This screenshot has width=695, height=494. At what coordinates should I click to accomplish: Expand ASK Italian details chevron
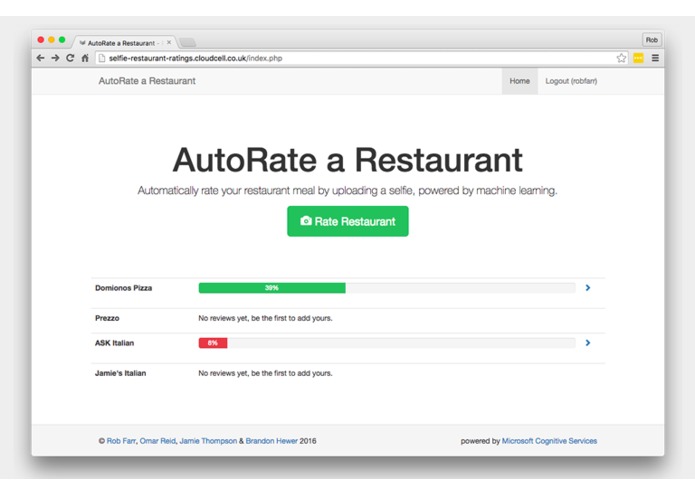click(x=588, y=343)
